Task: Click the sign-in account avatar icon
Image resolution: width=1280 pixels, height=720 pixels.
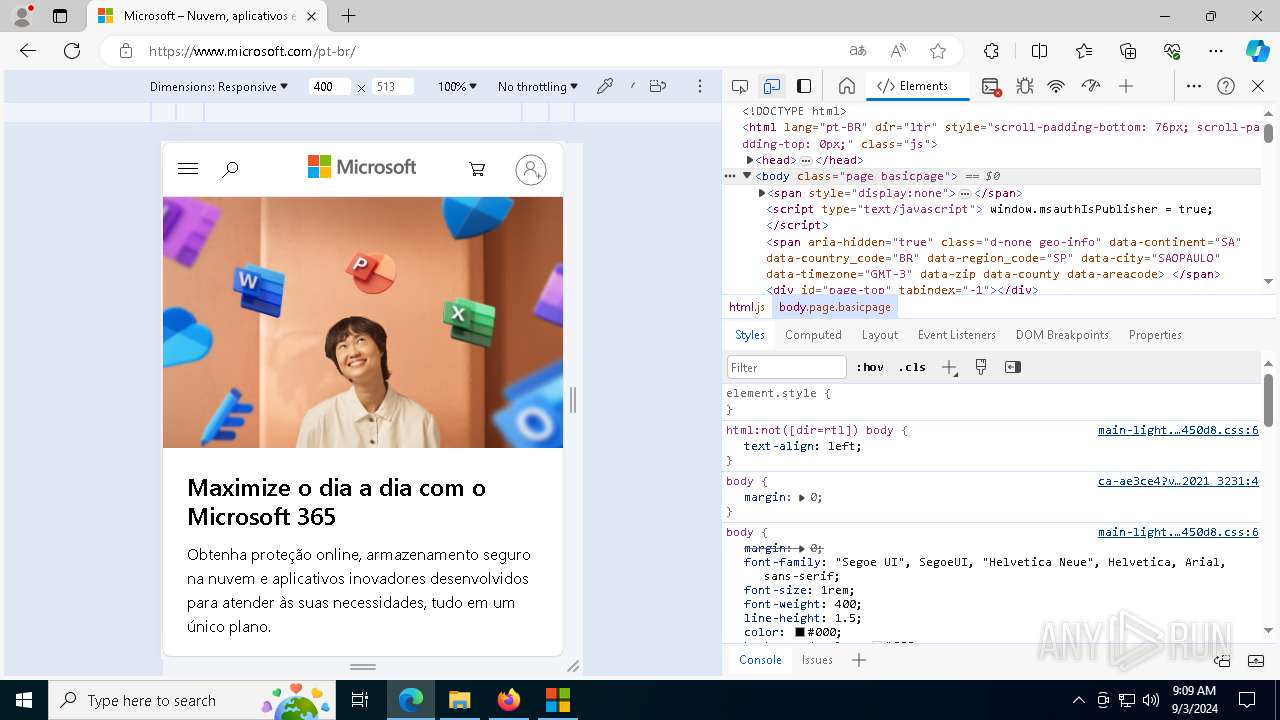Action: point(531,170)
